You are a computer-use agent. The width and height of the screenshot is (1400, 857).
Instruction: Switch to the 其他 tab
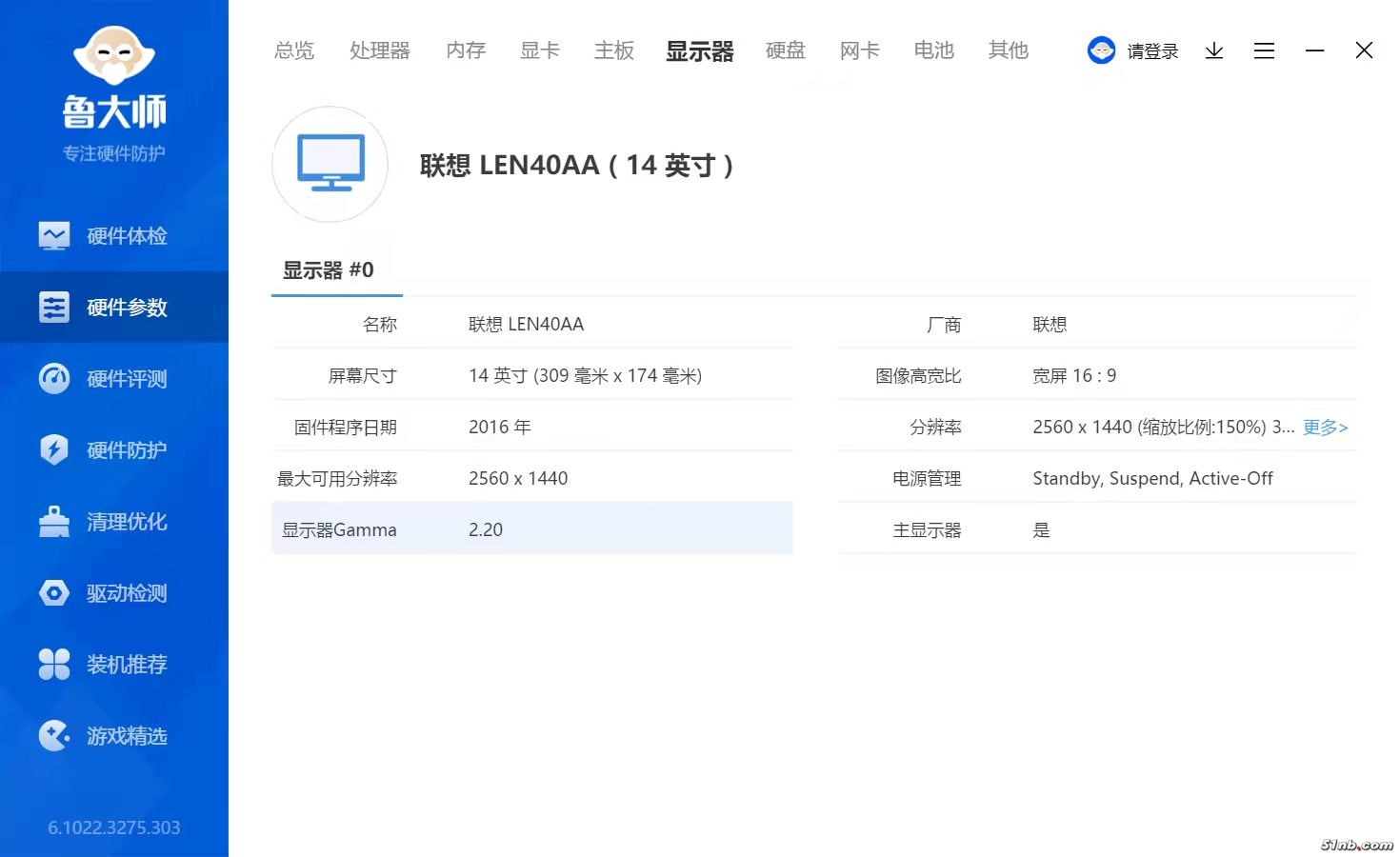1009,50
